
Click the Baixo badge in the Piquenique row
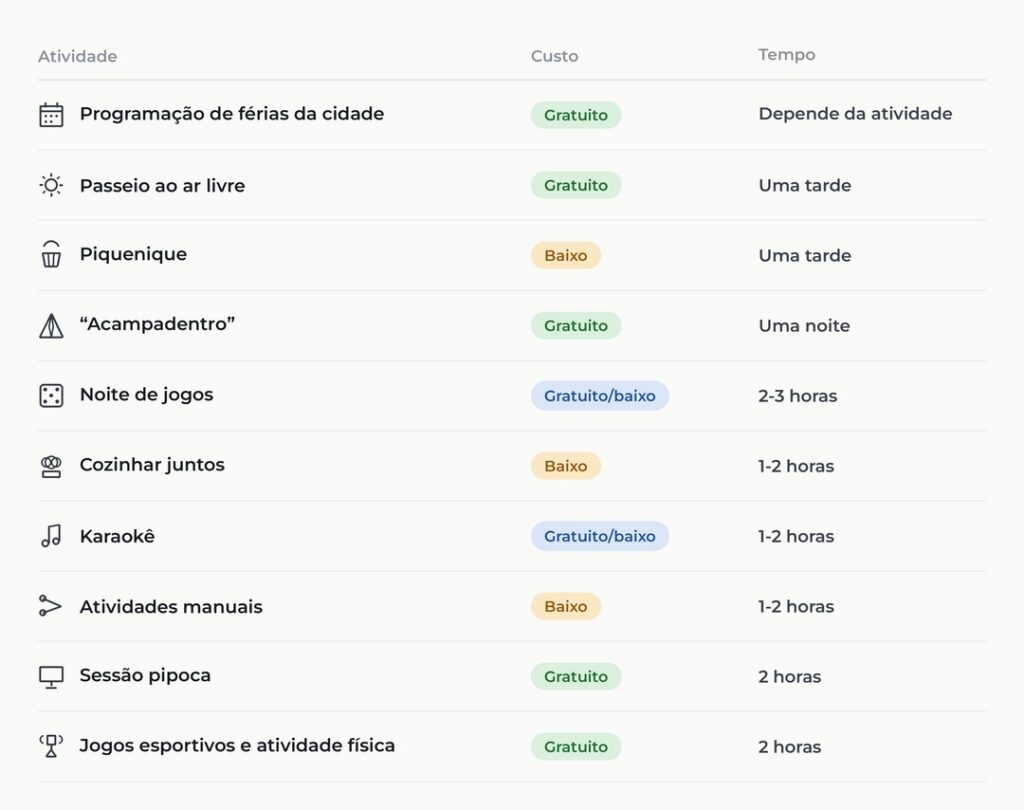(x=566, y=255)
